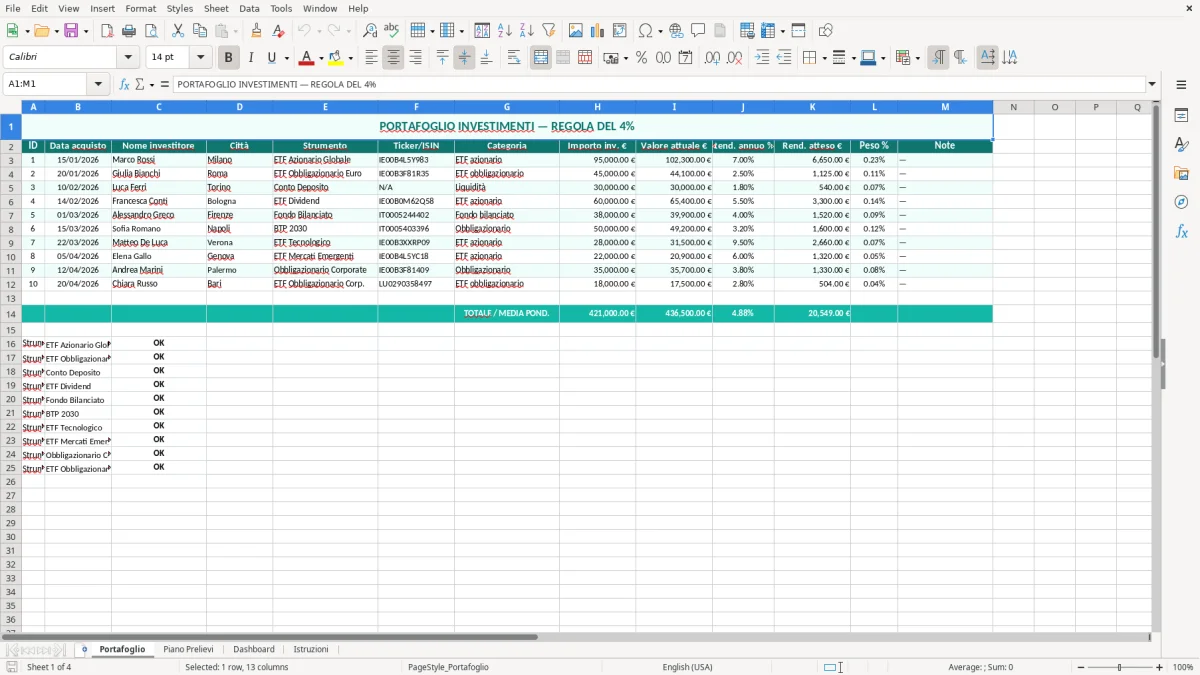This screenshot has width=1200, height=675.
Task: Click the Copy icon
Action: point(200,31)
